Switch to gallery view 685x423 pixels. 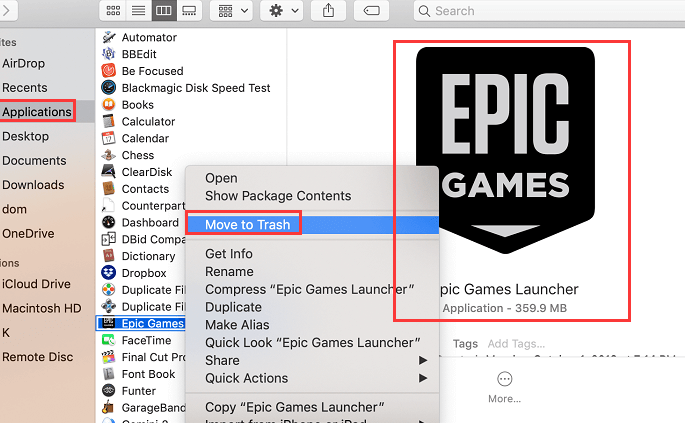189,10
